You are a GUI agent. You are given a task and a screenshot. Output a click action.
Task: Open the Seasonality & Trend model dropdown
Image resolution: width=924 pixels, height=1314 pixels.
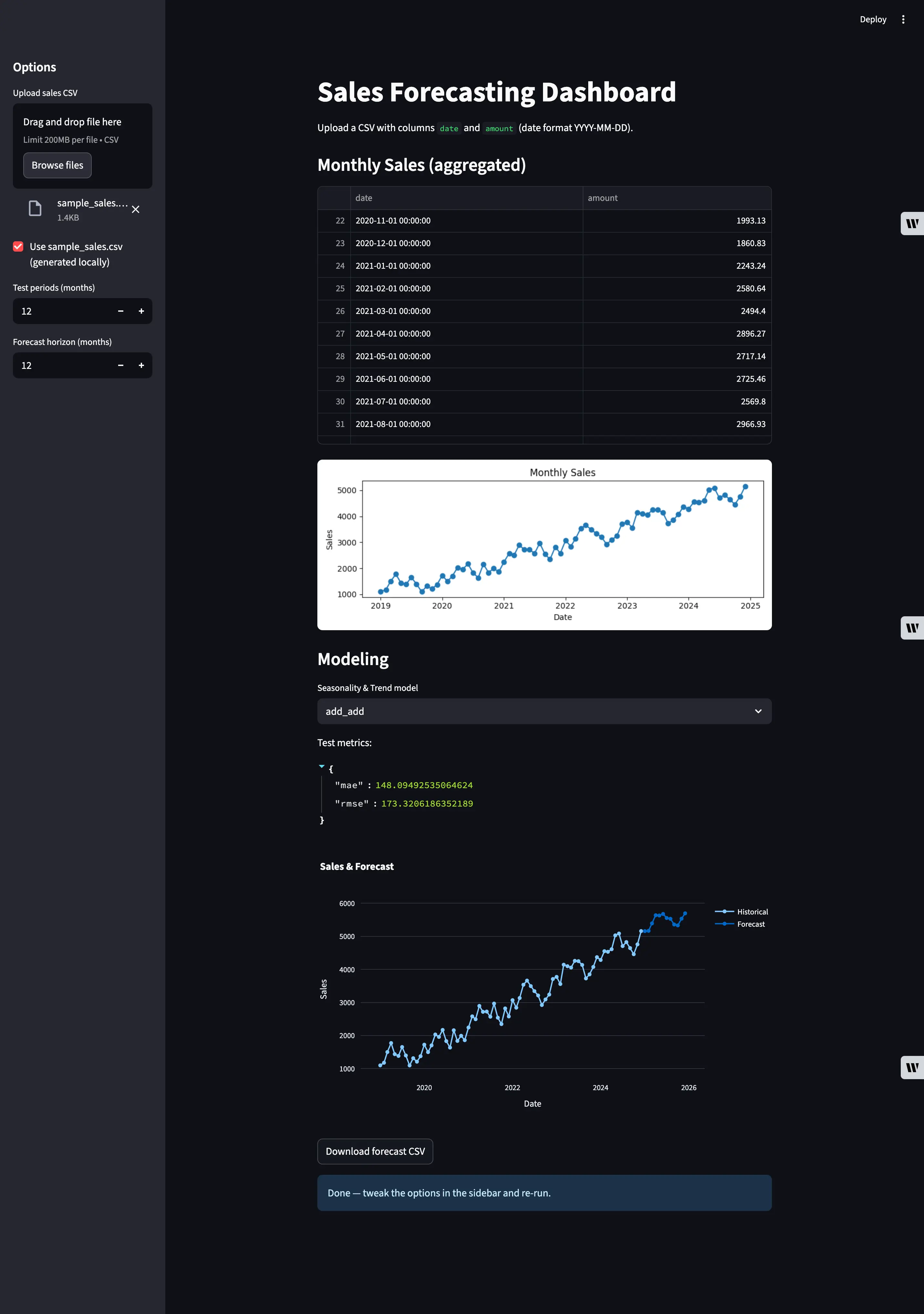point(544,711)
